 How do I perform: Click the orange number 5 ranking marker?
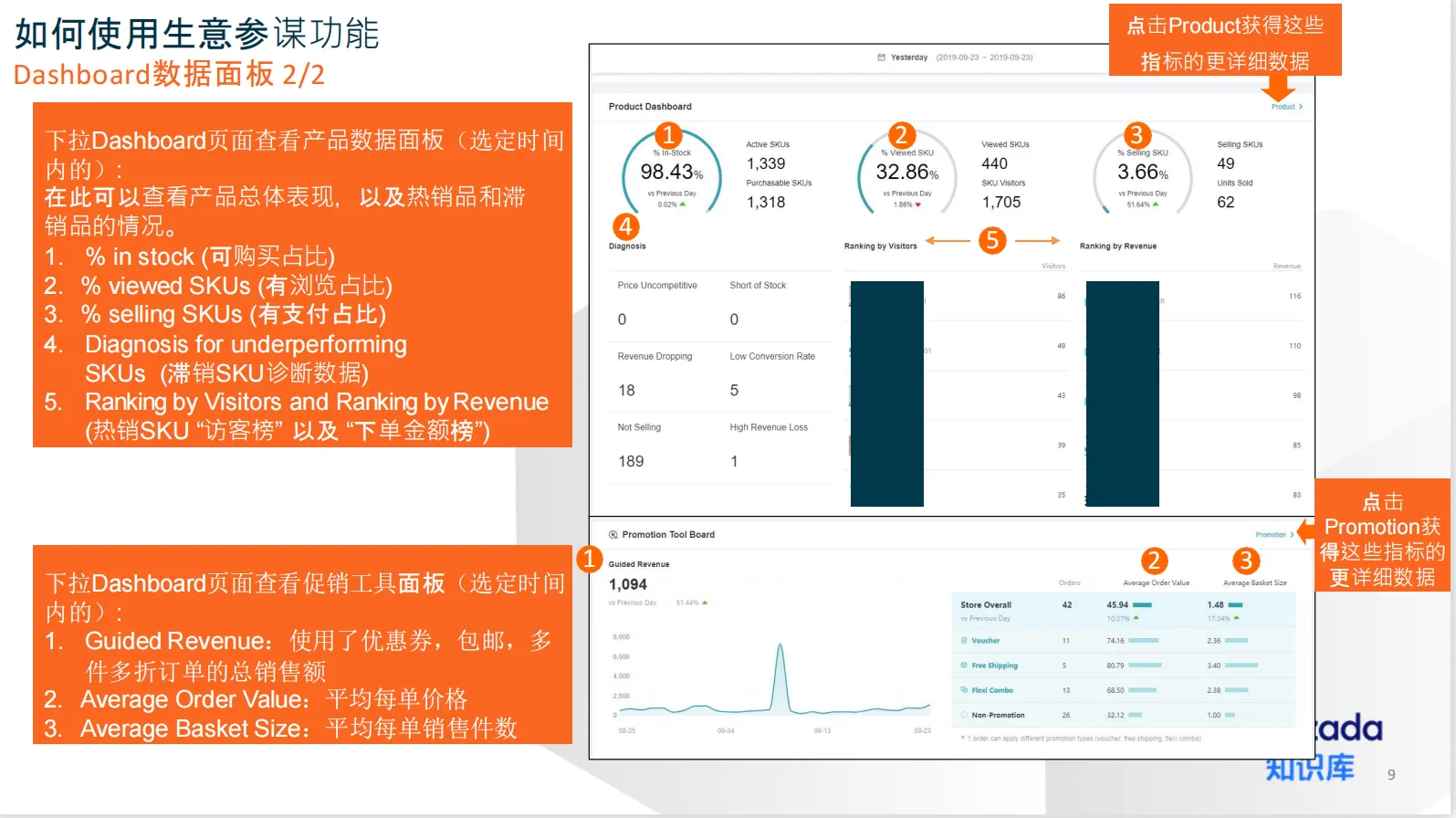(992, 240)
